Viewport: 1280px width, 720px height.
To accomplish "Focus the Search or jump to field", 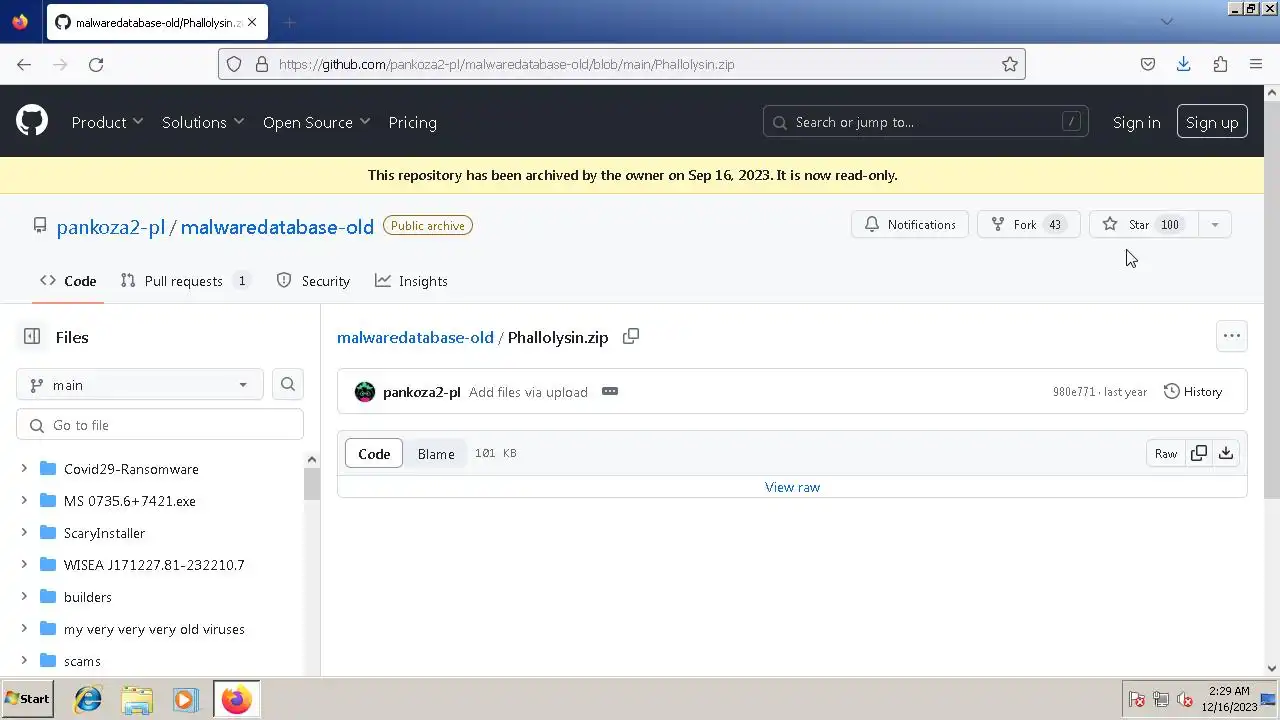I will pos(925,122).
